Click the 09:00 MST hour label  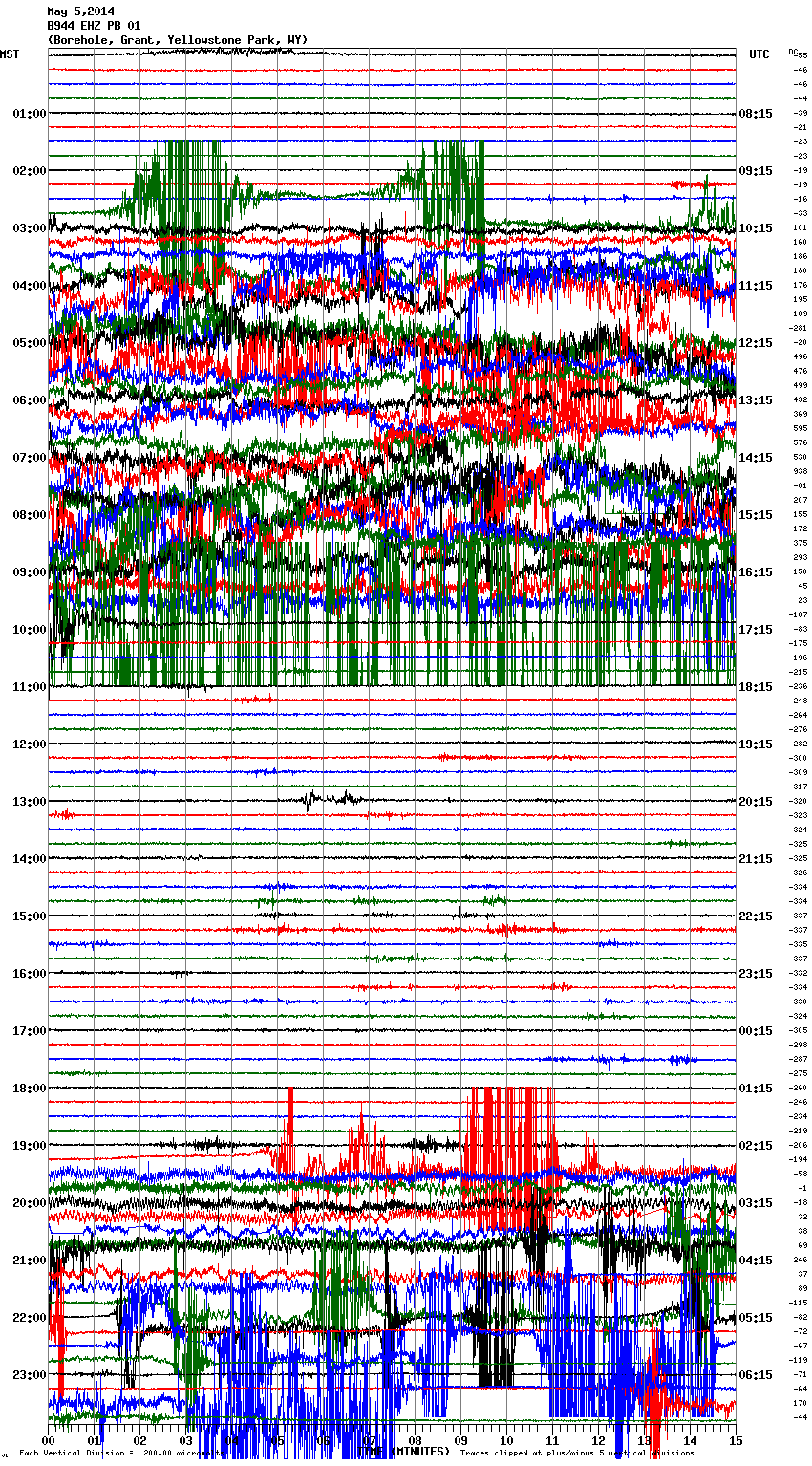coord(30,571)
